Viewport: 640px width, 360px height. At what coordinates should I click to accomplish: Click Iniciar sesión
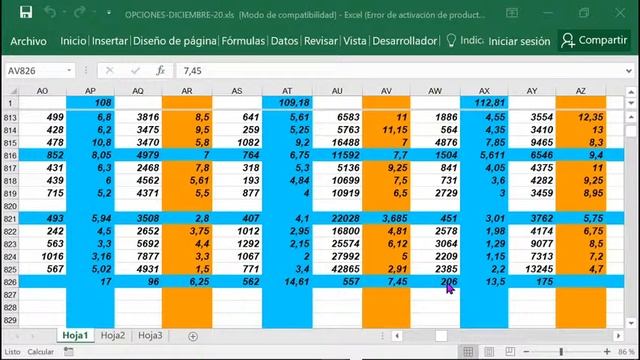[519, 41]
